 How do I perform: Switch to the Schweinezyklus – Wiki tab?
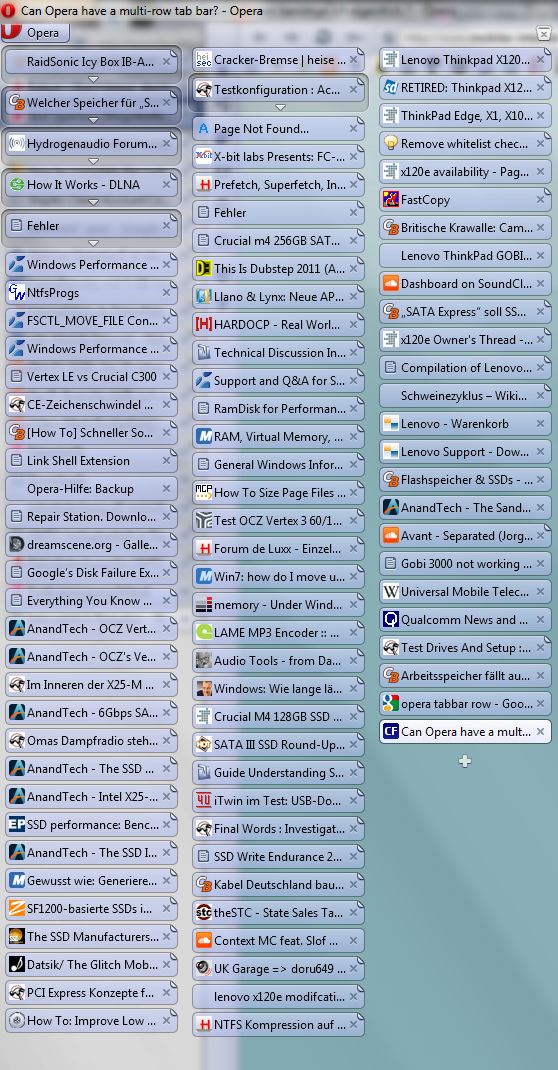pos(465,396)
